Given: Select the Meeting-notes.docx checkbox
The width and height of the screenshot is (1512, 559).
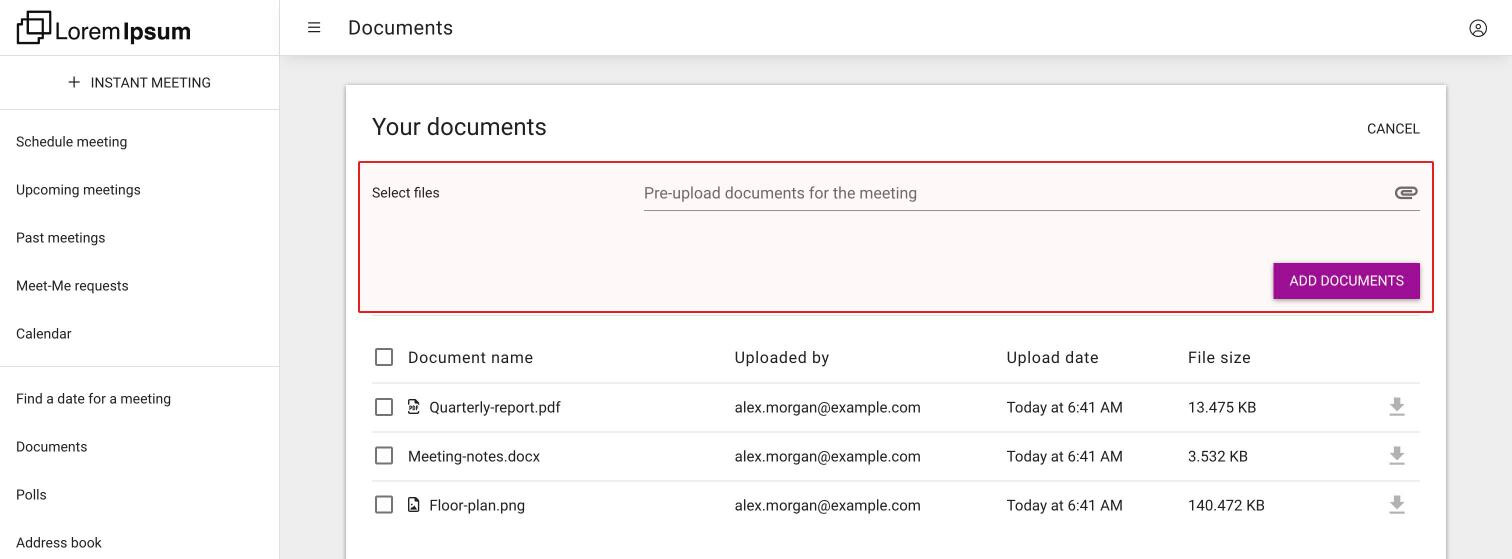Looking at the screenshot, I should [x=384, y=456].
